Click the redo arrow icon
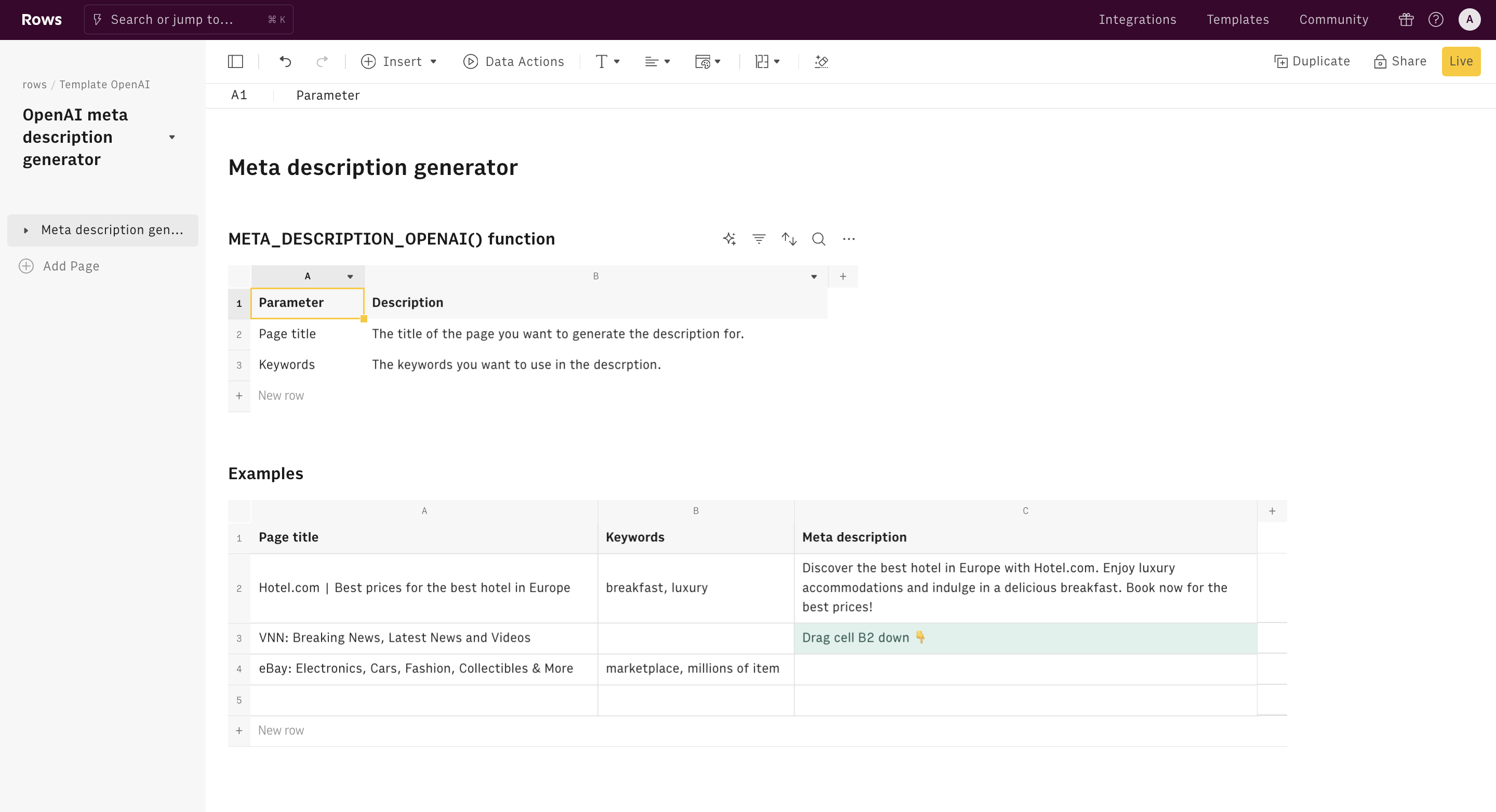The image size is (1496, 812). 322,62
